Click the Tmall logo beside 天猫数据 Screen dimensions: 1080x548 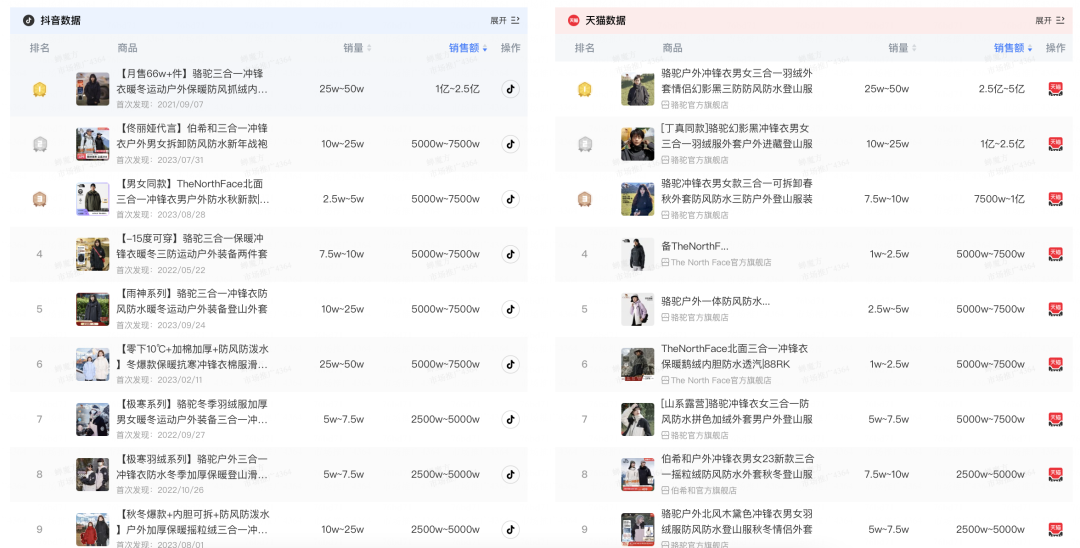pos(573,21)
